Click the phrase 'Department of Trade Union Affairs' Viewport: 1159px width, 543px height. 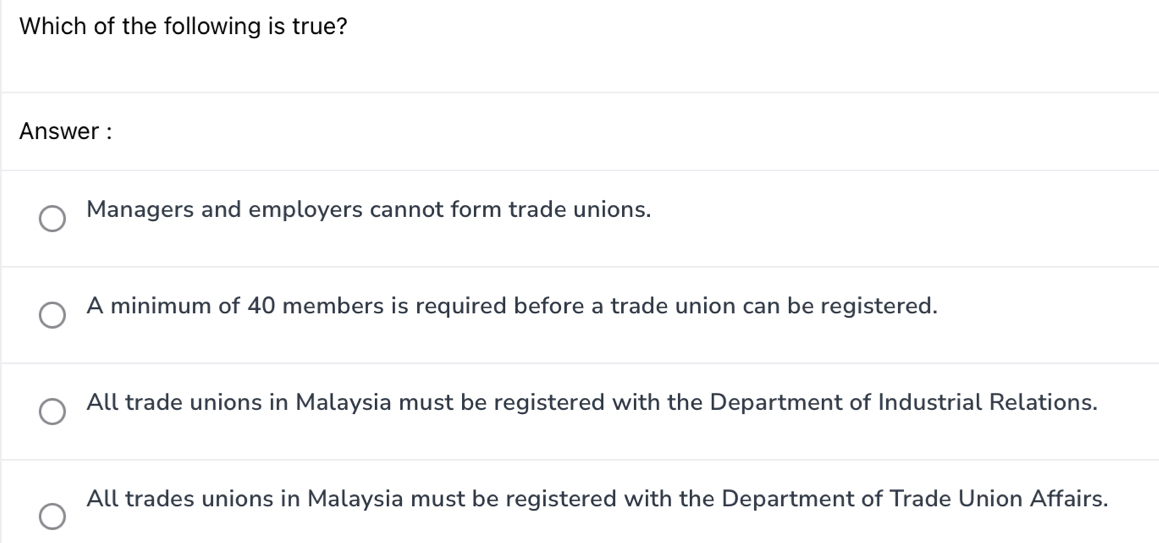coord(914,498)
